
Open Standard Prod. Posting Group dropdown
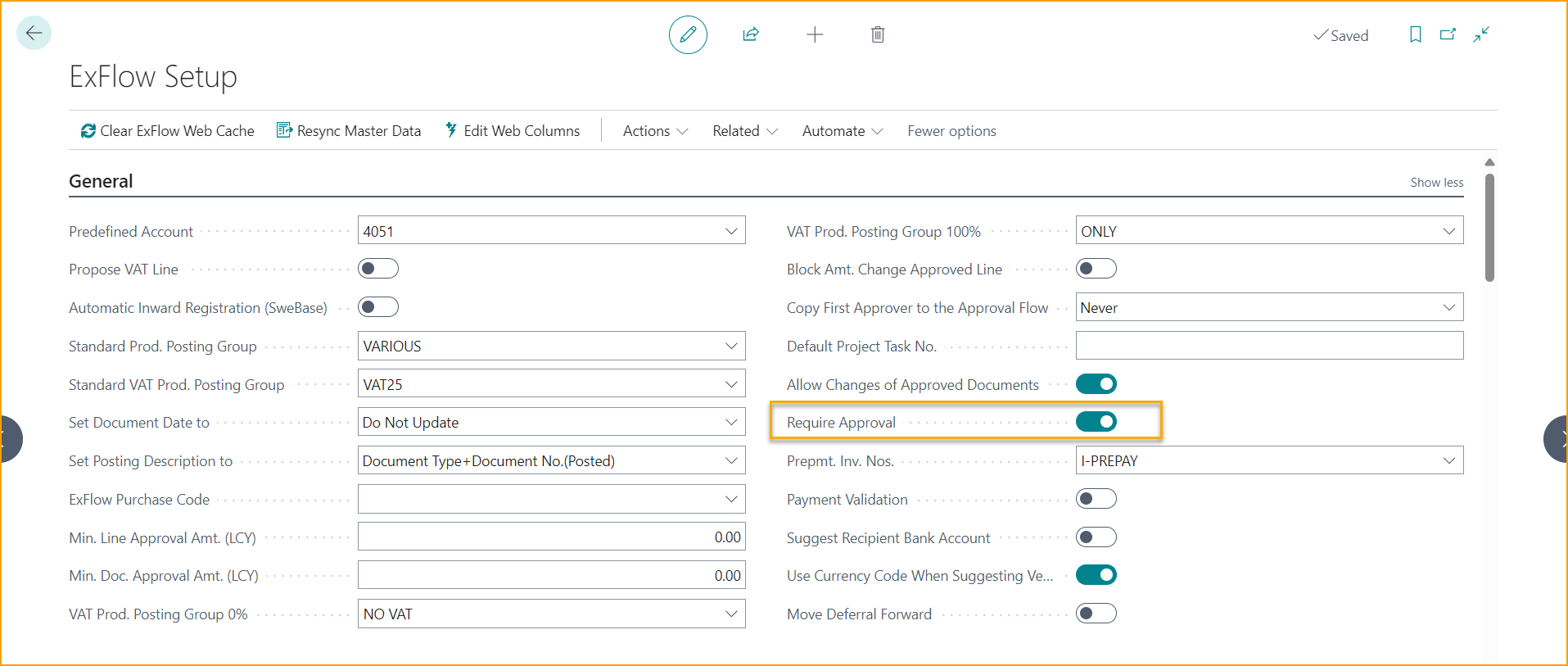[731, 346]
